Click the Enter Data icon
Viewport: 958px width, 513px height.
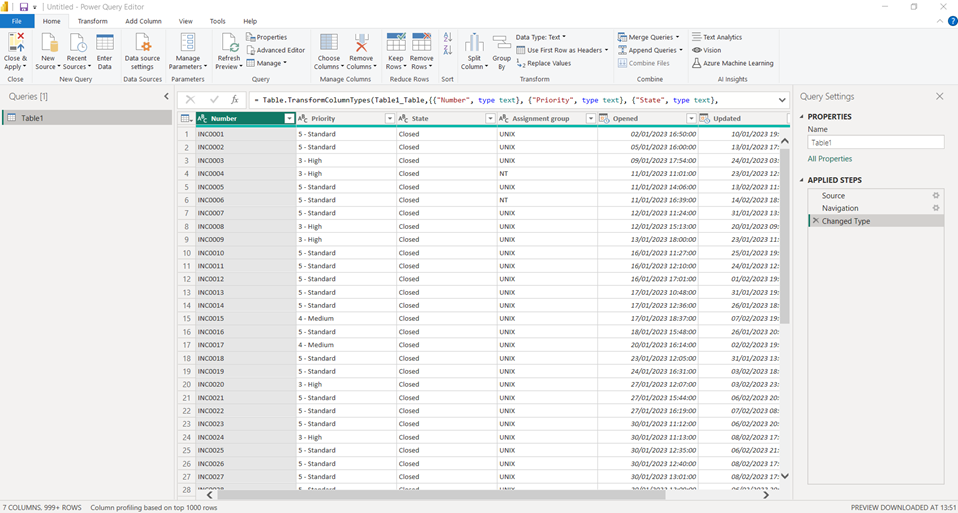[104, 43]
